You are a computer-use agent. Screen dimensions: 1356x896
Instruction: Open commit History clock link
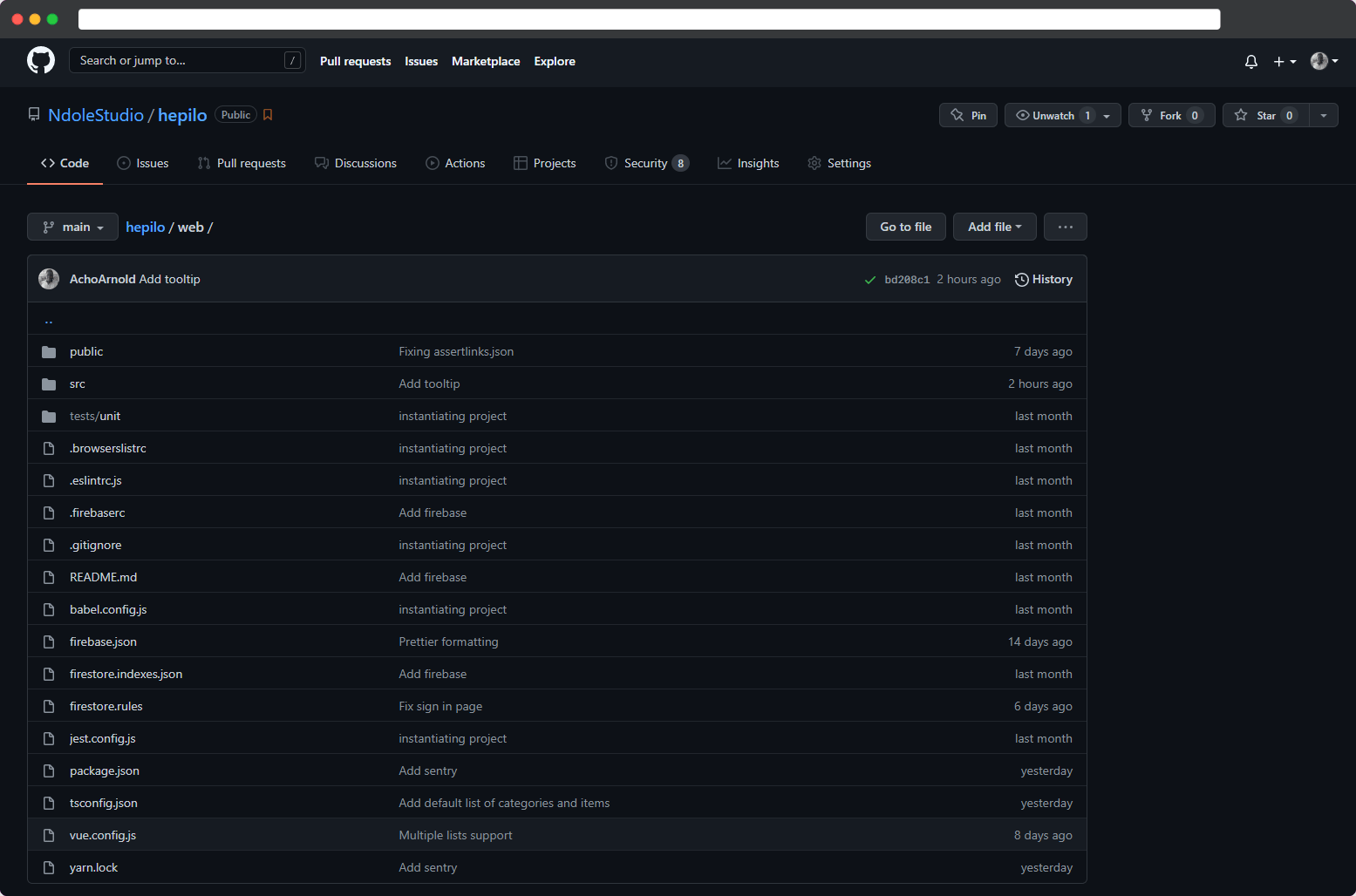coord(1044,280)
